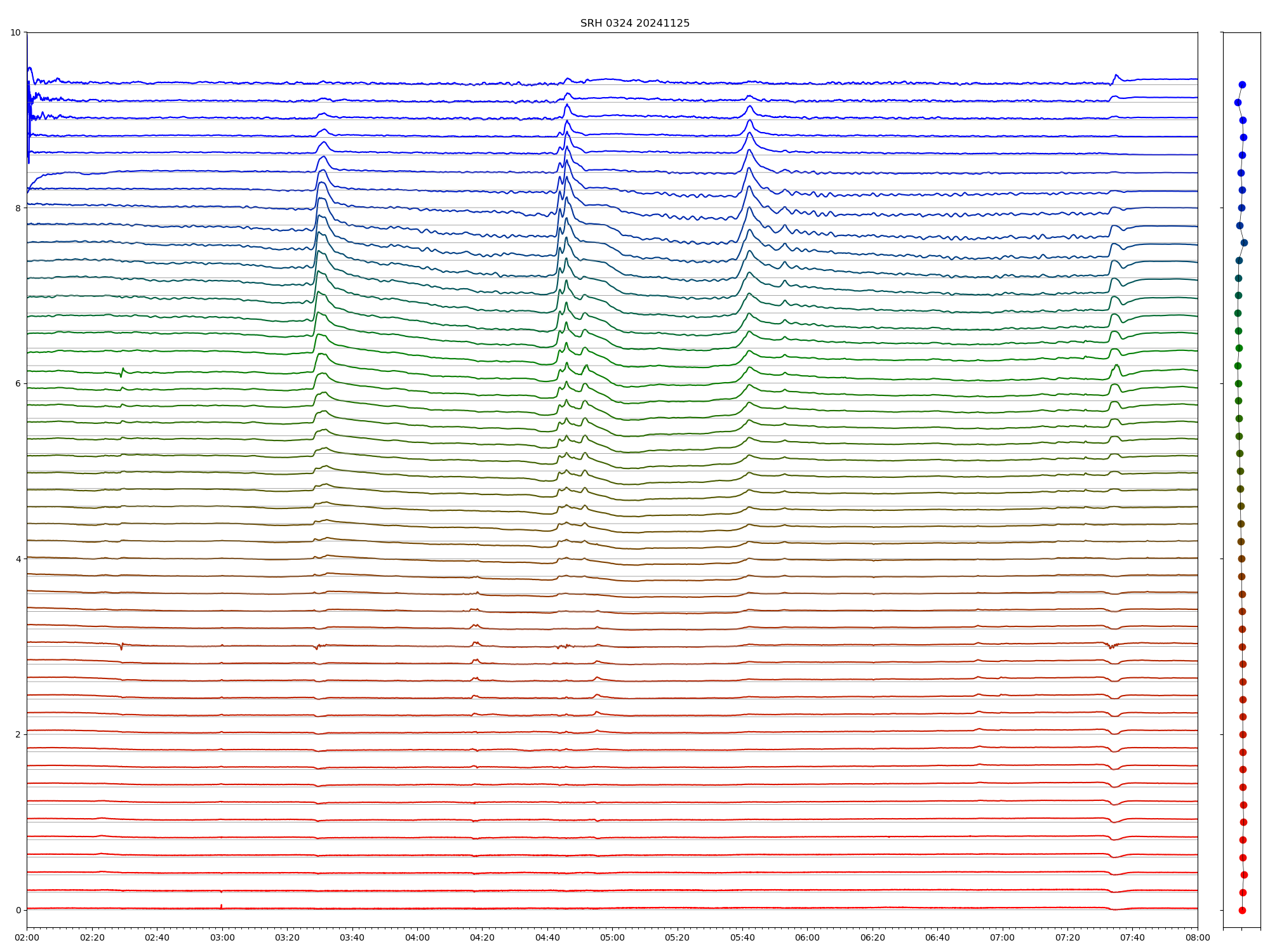The image size is (1270, 952).
Task: Click the small red spike on bottom trace
Action: point(221,906)
